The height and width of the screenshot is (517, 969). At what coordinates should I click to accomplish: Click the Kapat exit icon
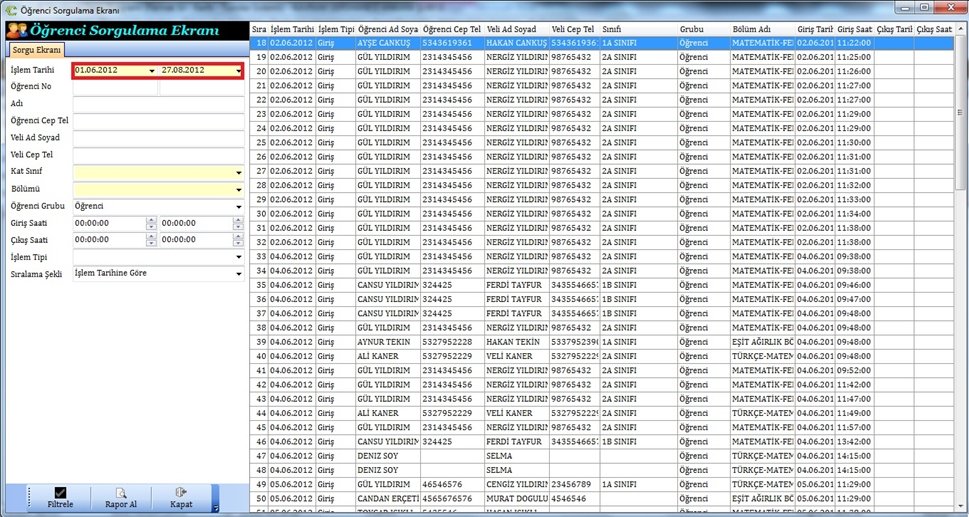181,492
